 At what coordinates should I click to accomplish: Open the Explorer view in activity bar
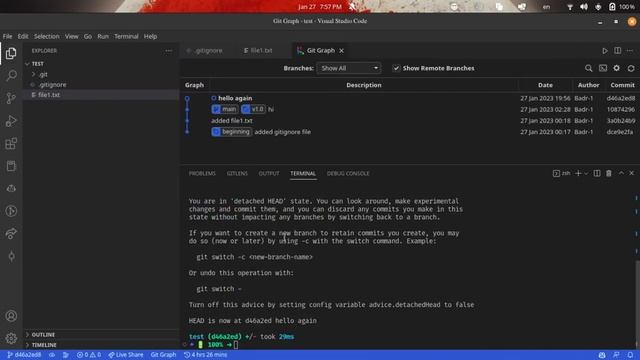(11, 53)
